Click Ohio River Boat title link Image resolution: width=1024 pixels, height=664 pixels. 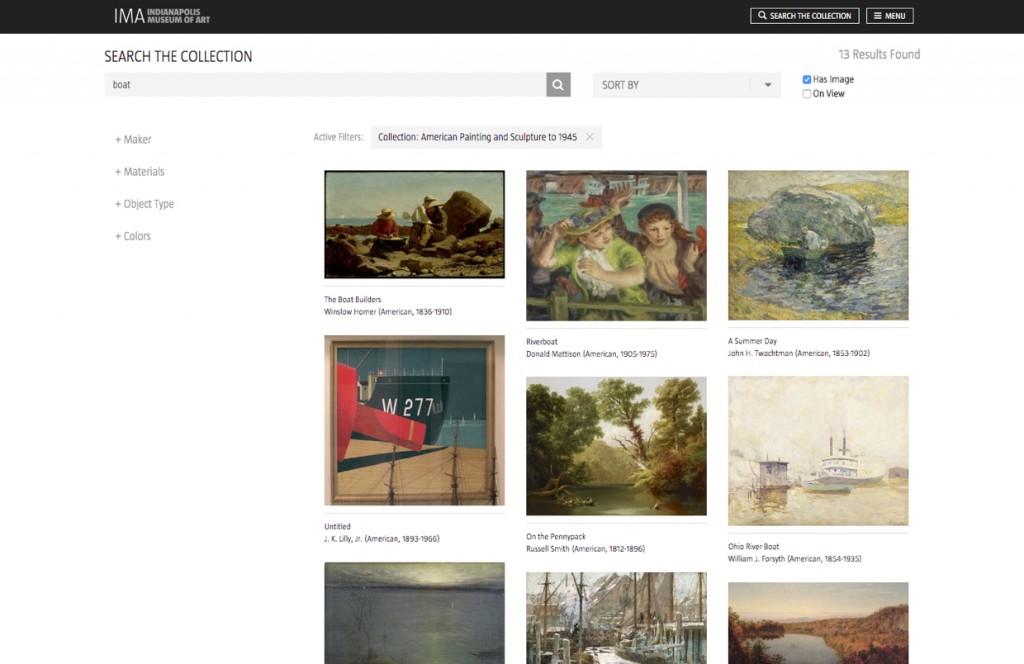point(754,546)
